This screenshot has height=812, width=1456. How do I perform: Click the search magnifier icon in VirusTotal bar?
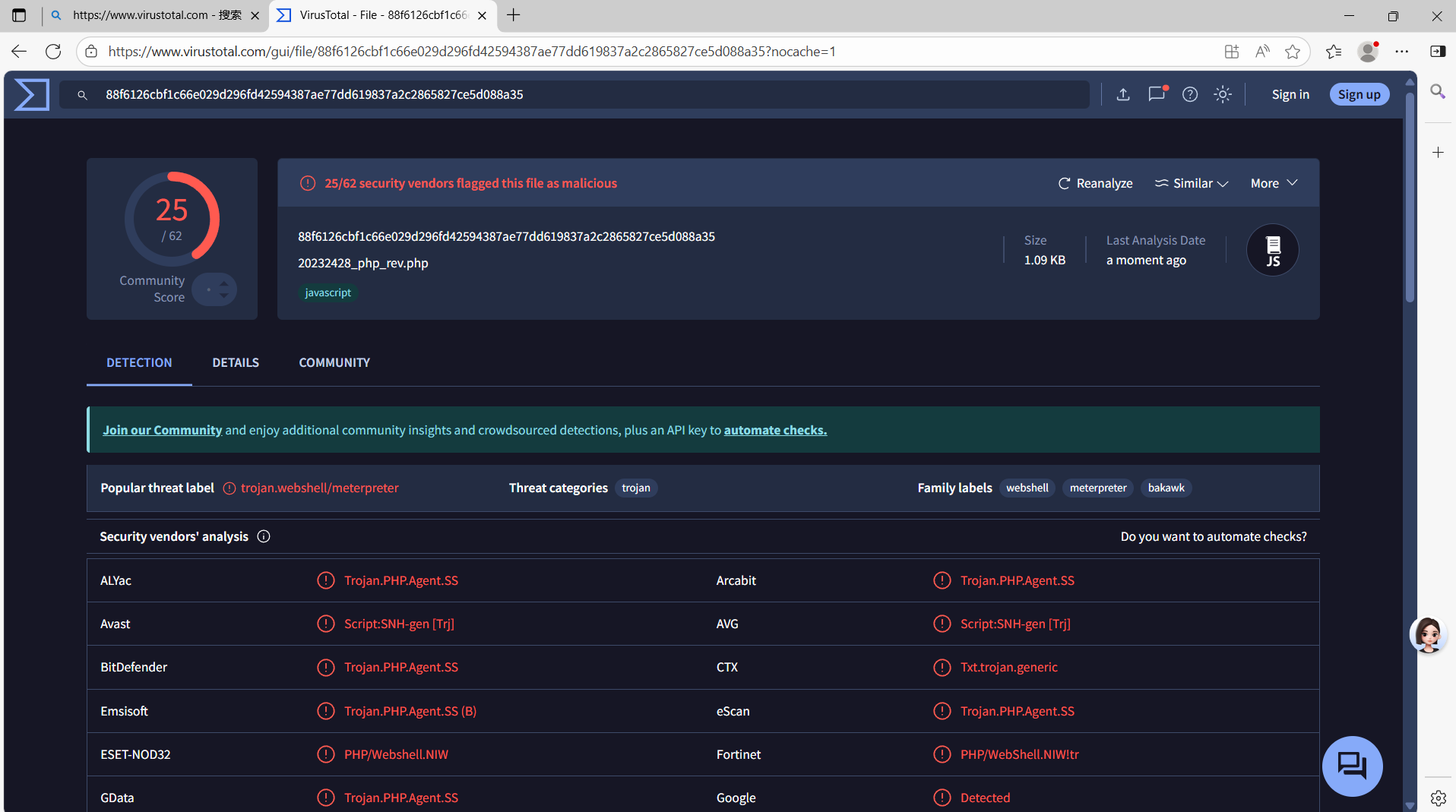pos(82,95)
